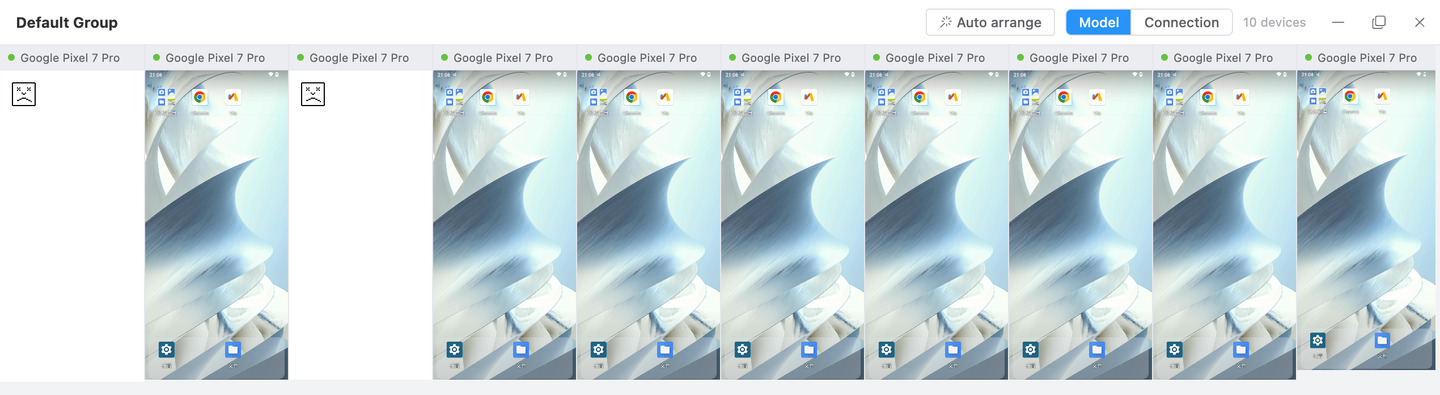
Task: Open Settings gear on the second device
Action: (166, 349)
